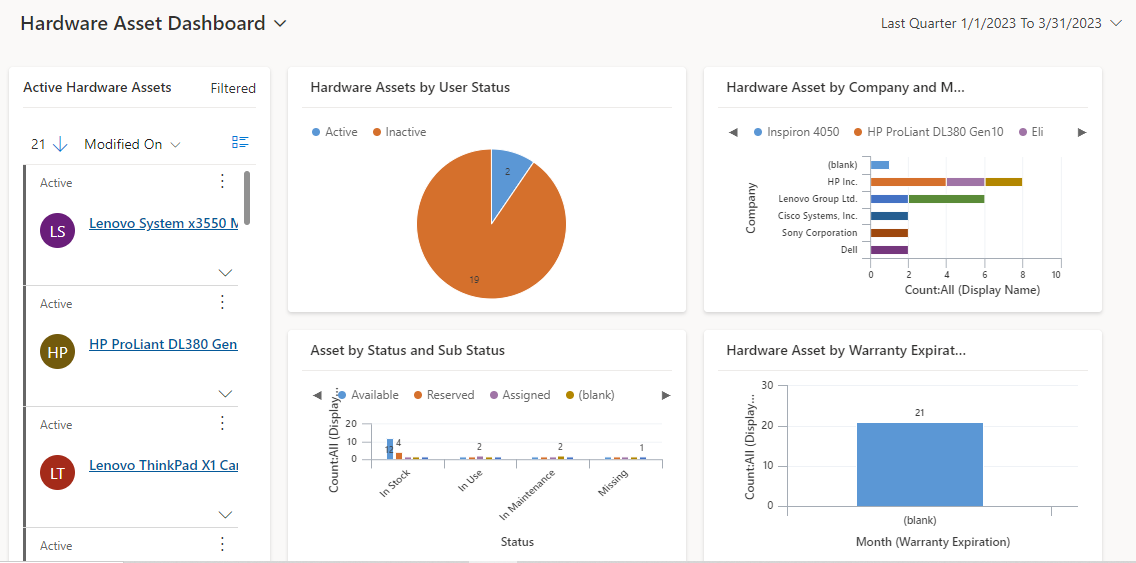Click the Hardware Assets by User Status title

[x=410, y=88]
